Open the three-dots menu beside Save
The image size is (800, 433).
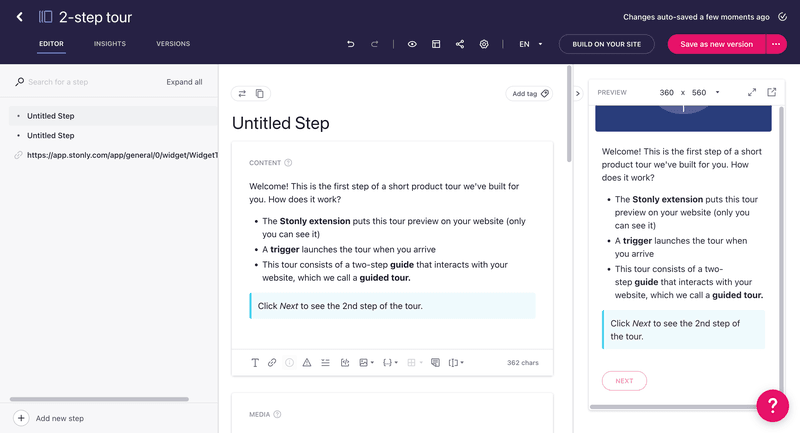pyautogui.click(x=776, y=44)
